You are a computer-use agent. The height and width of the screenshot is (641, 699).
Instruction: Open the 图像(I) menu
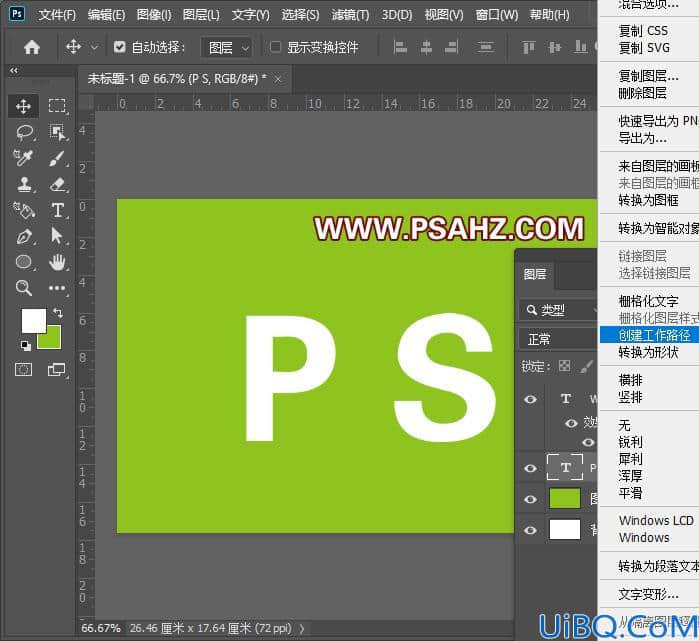(x=154, y=15)
